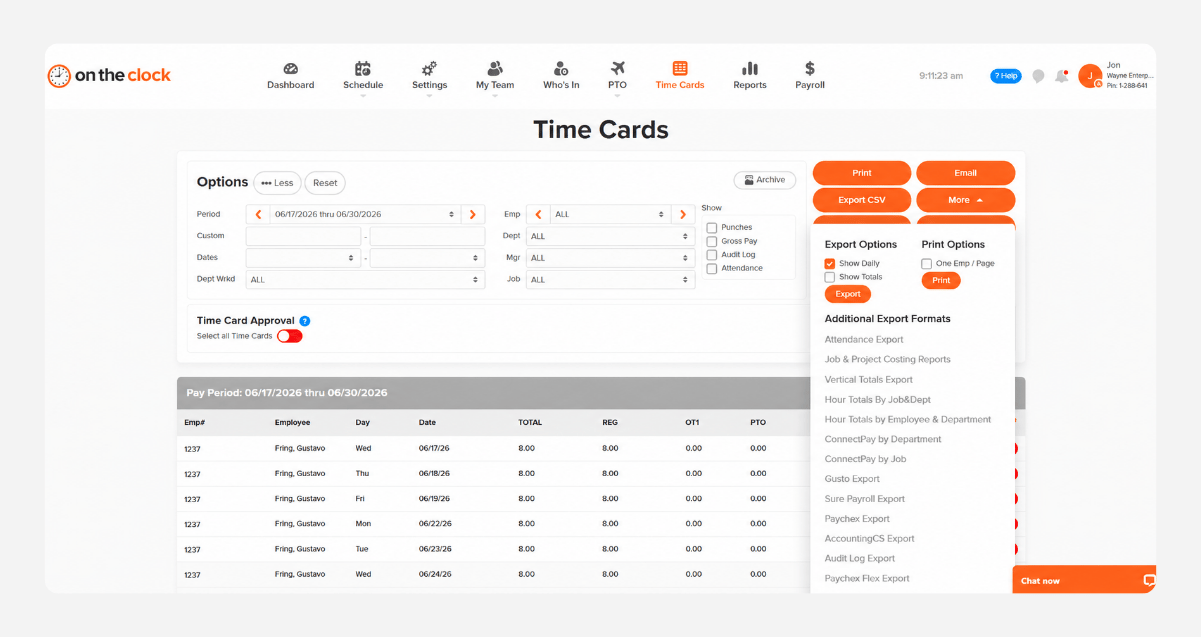Enable the Audit Log checkbox
The width and height of the screenshot is (1201, 637).
point(712,255)
